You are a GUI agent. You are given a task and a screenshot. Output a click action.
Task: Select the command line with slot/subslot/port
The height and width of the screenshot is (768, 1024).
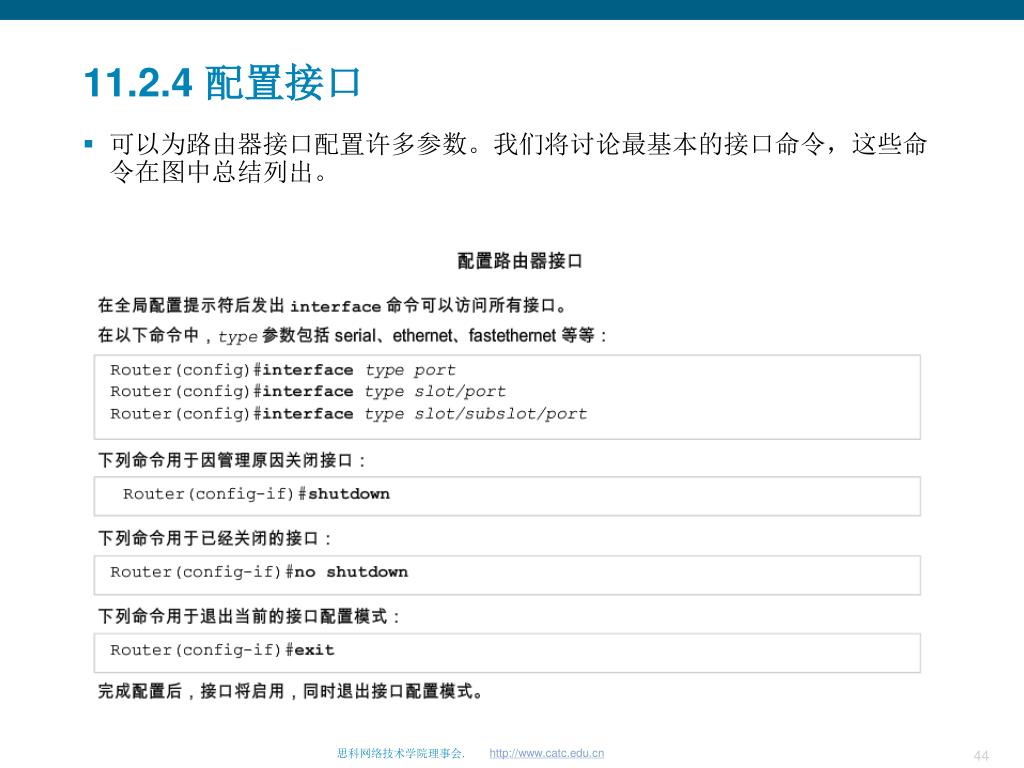[x=349, y=414]
